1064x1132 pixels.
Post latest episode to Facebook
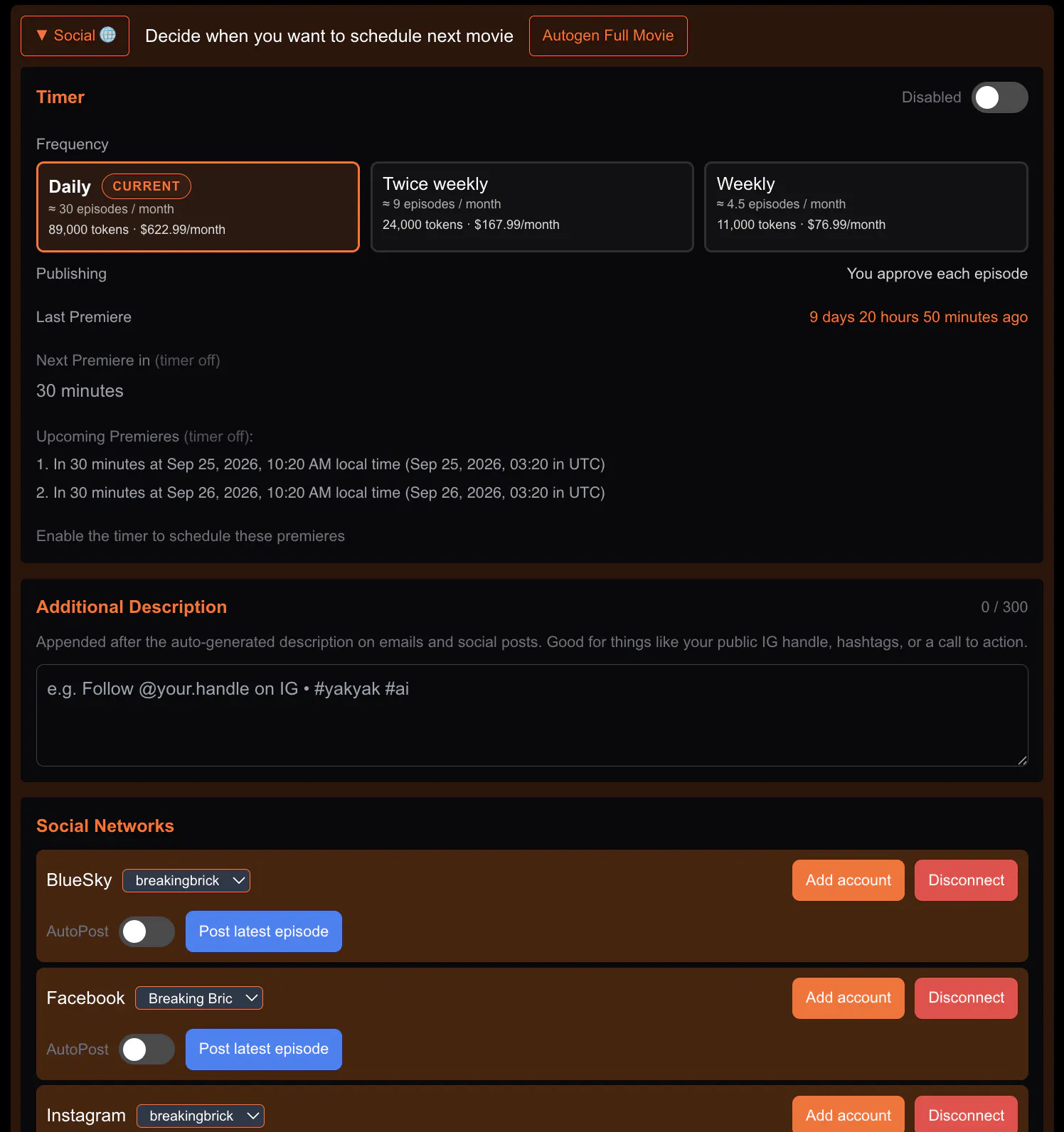tap(264, 1050)
